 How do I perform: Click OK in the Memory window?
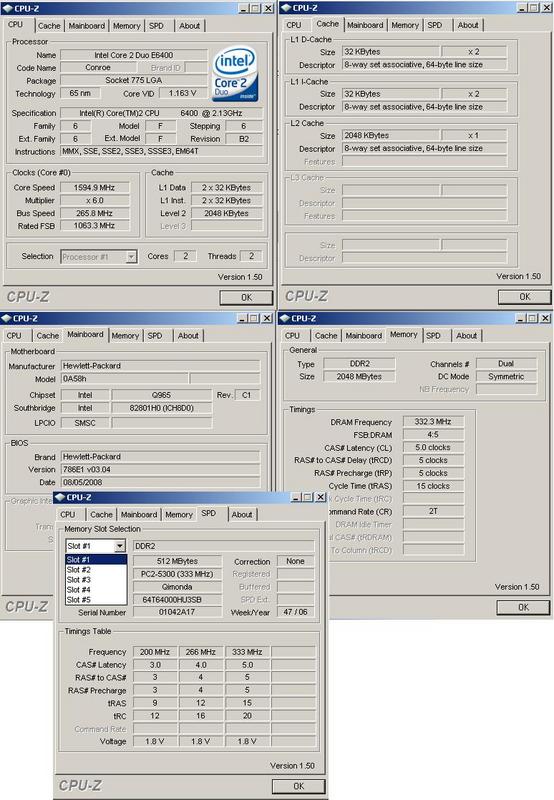(x=523, y=607)
